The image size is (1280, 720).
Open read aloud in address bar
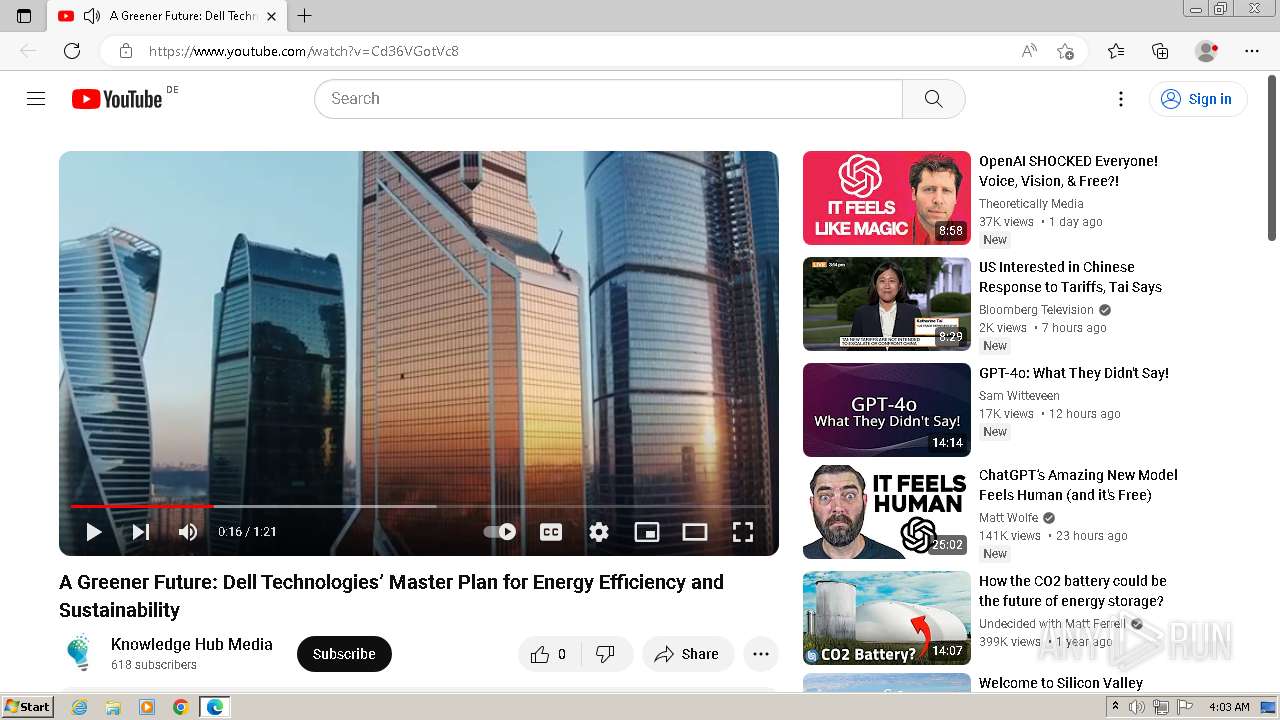pyautogui.click(x=1029, y=51)
